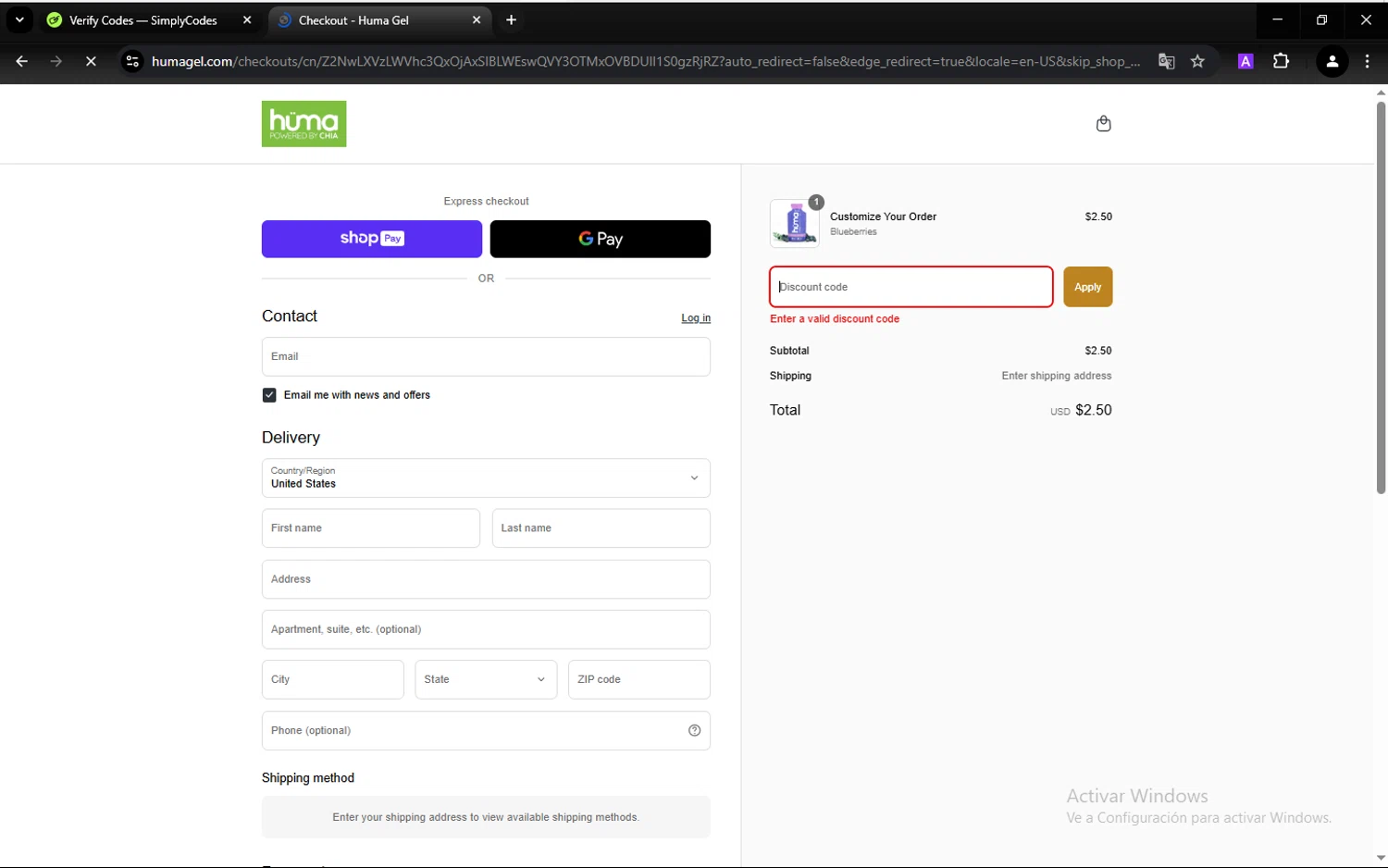Open the Country/Region dropdown
This screenshot has height=868, width=1388.
click(x=486, y=478)
